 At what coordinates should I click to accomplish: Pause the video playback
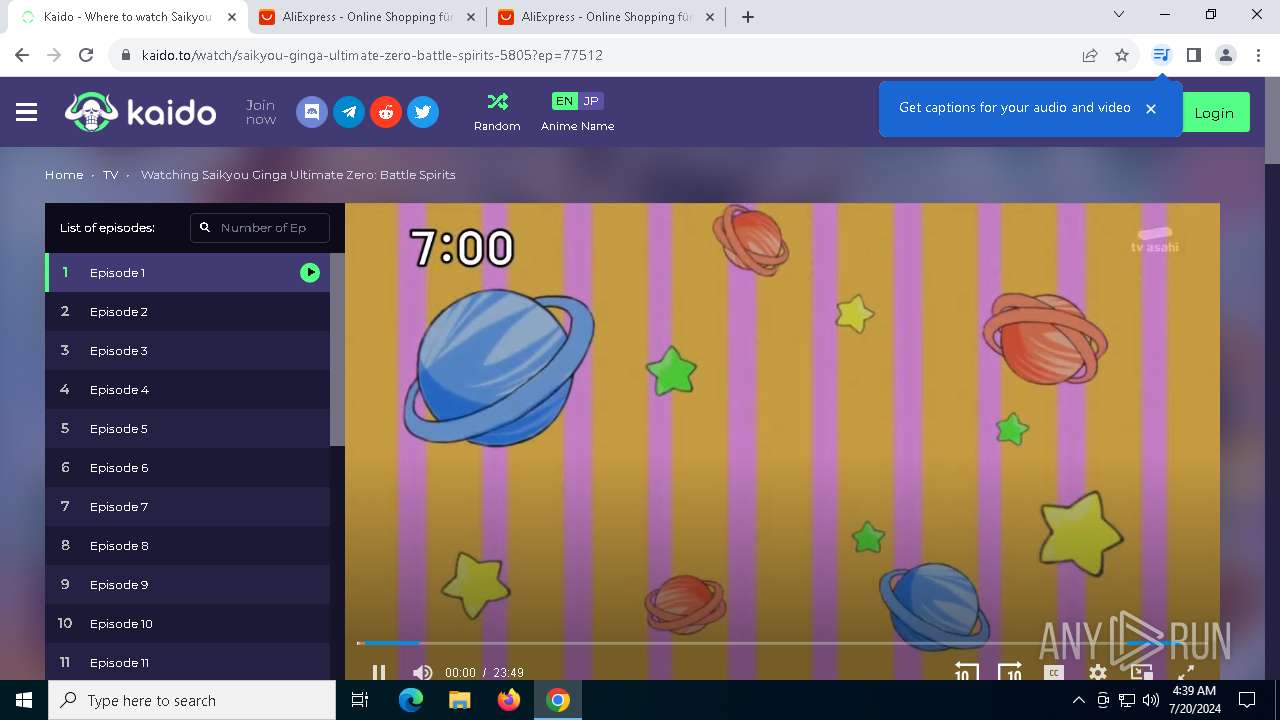379,673
